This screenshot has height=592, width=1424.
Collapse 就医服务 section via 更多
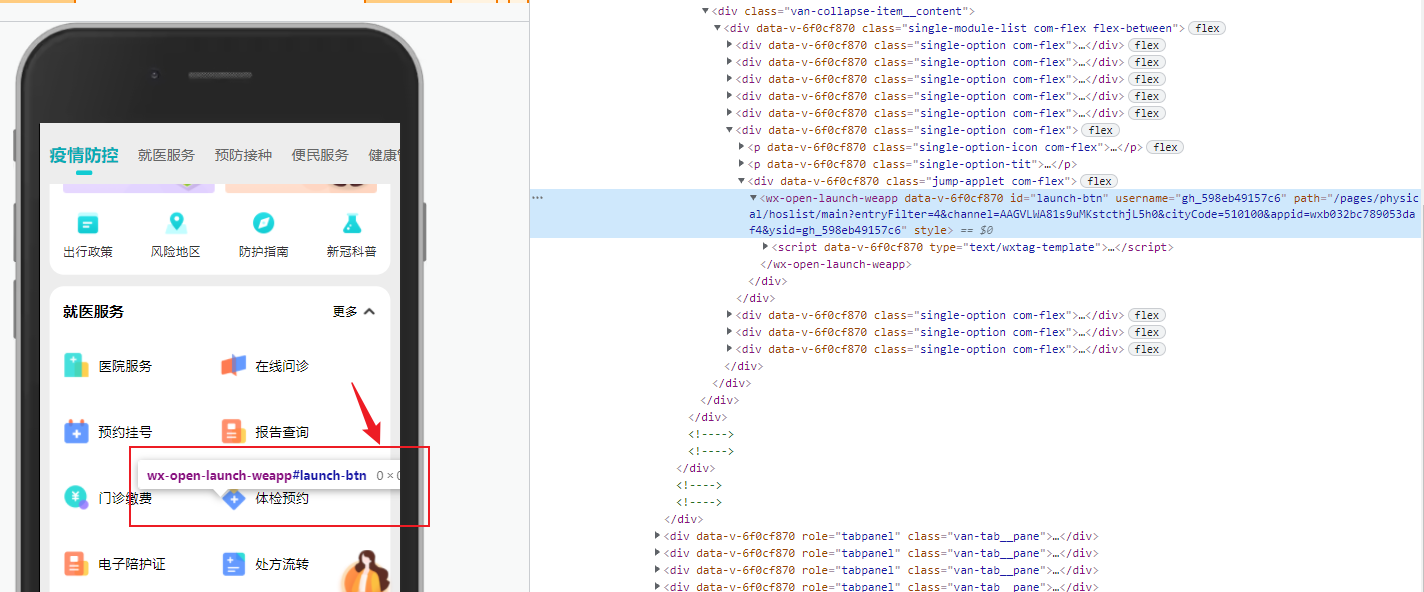pyautogui.click(x=354, y=312)
